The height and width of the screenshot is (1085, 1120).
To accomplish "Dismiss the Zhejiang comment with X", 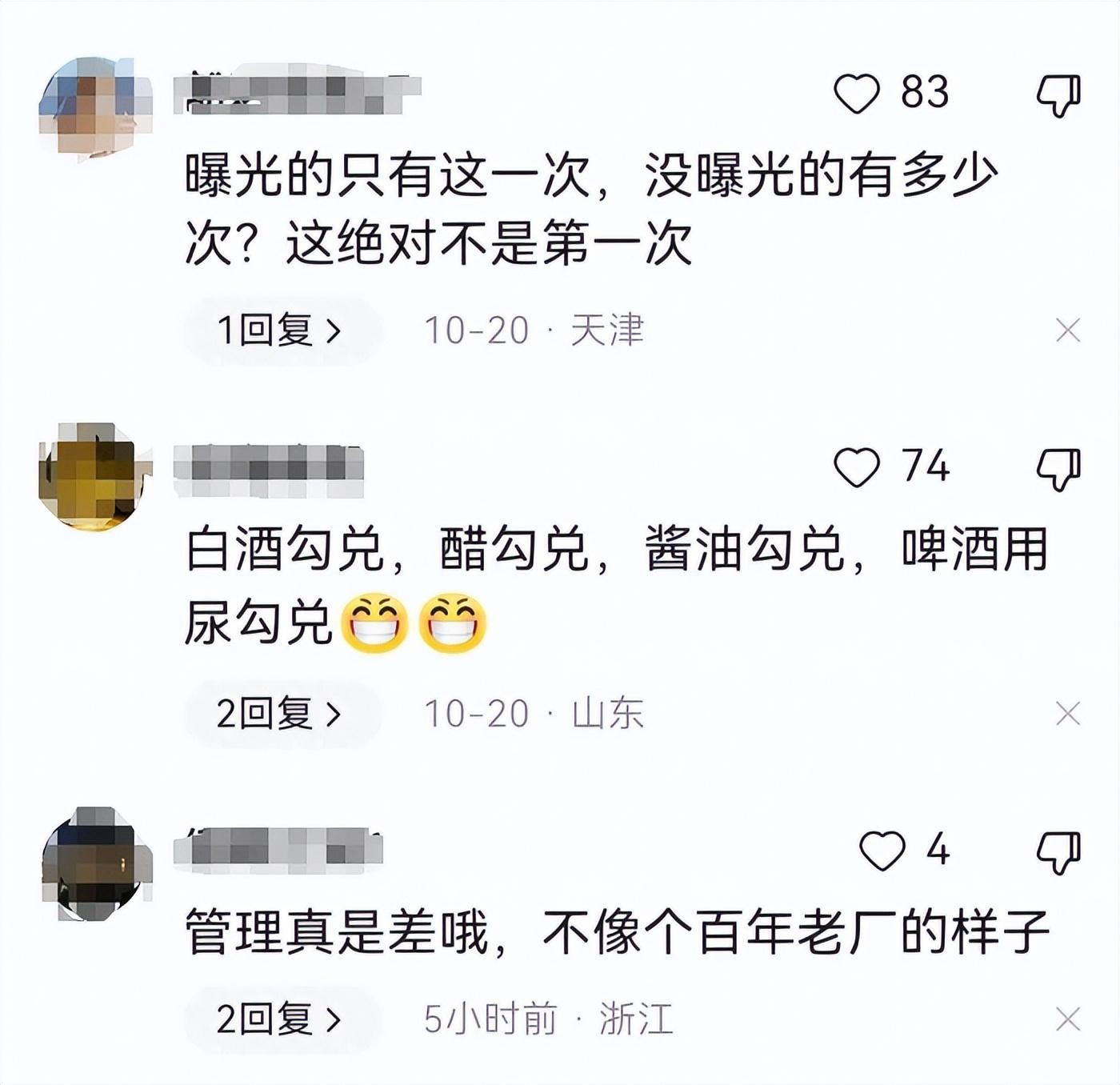I will pos(1068,1019).
